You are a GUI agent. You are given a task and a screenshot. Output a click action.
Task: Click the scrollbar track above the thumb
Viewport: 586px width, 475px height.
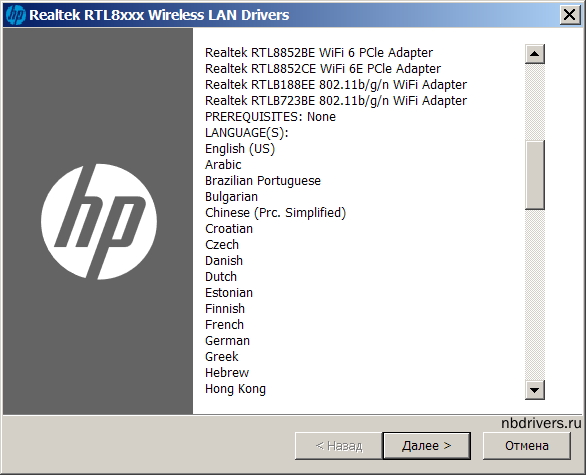pos(535,102)
